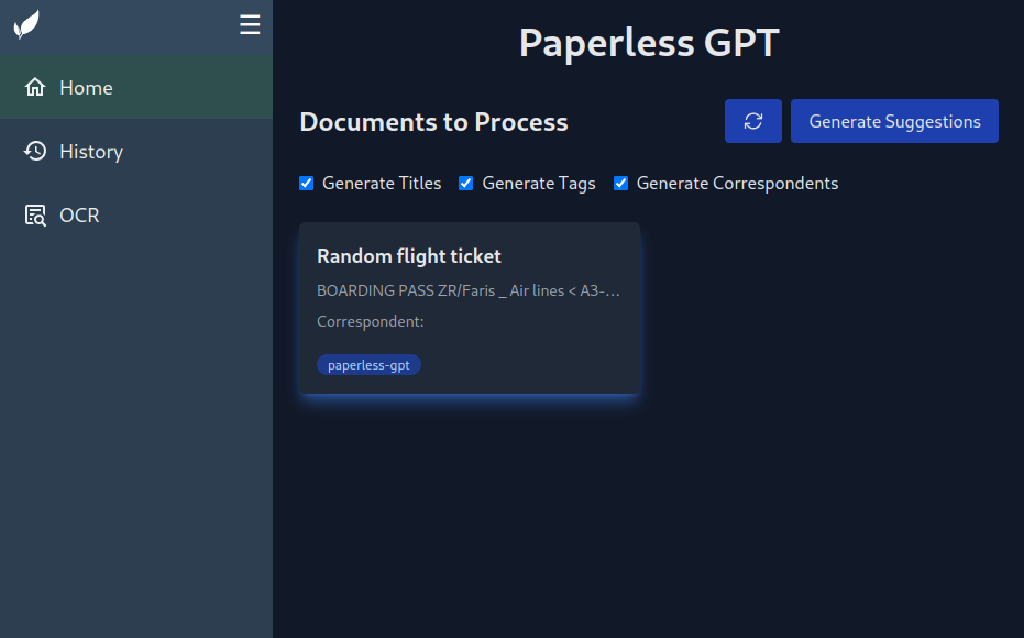Click the Paperless GPT leaf logo
The image size is (1024, 638).
pos(26,24)
